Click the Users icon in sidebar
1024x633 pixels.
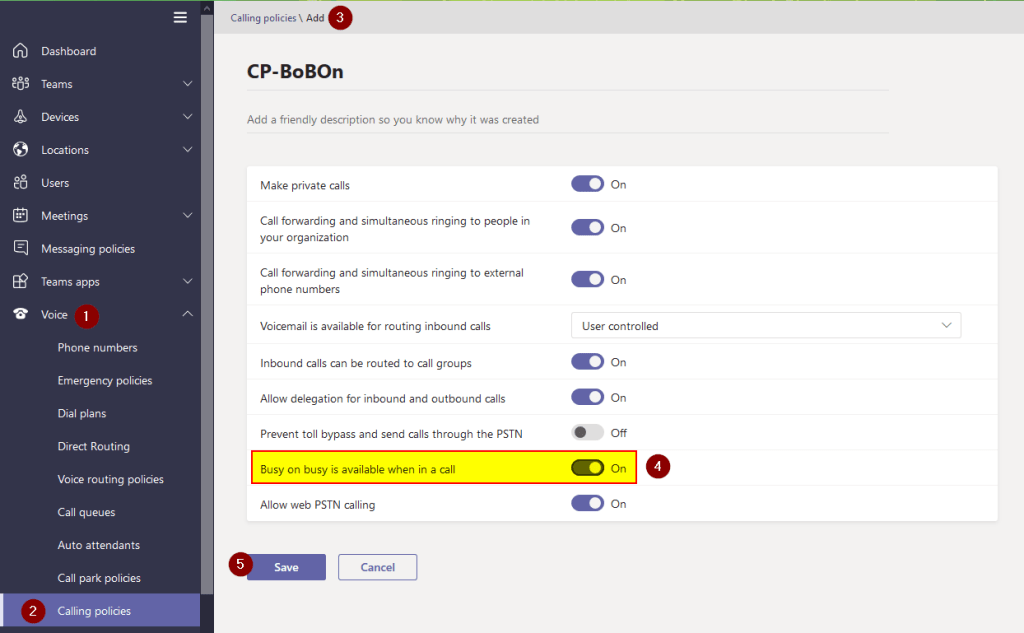click(20, 183)
